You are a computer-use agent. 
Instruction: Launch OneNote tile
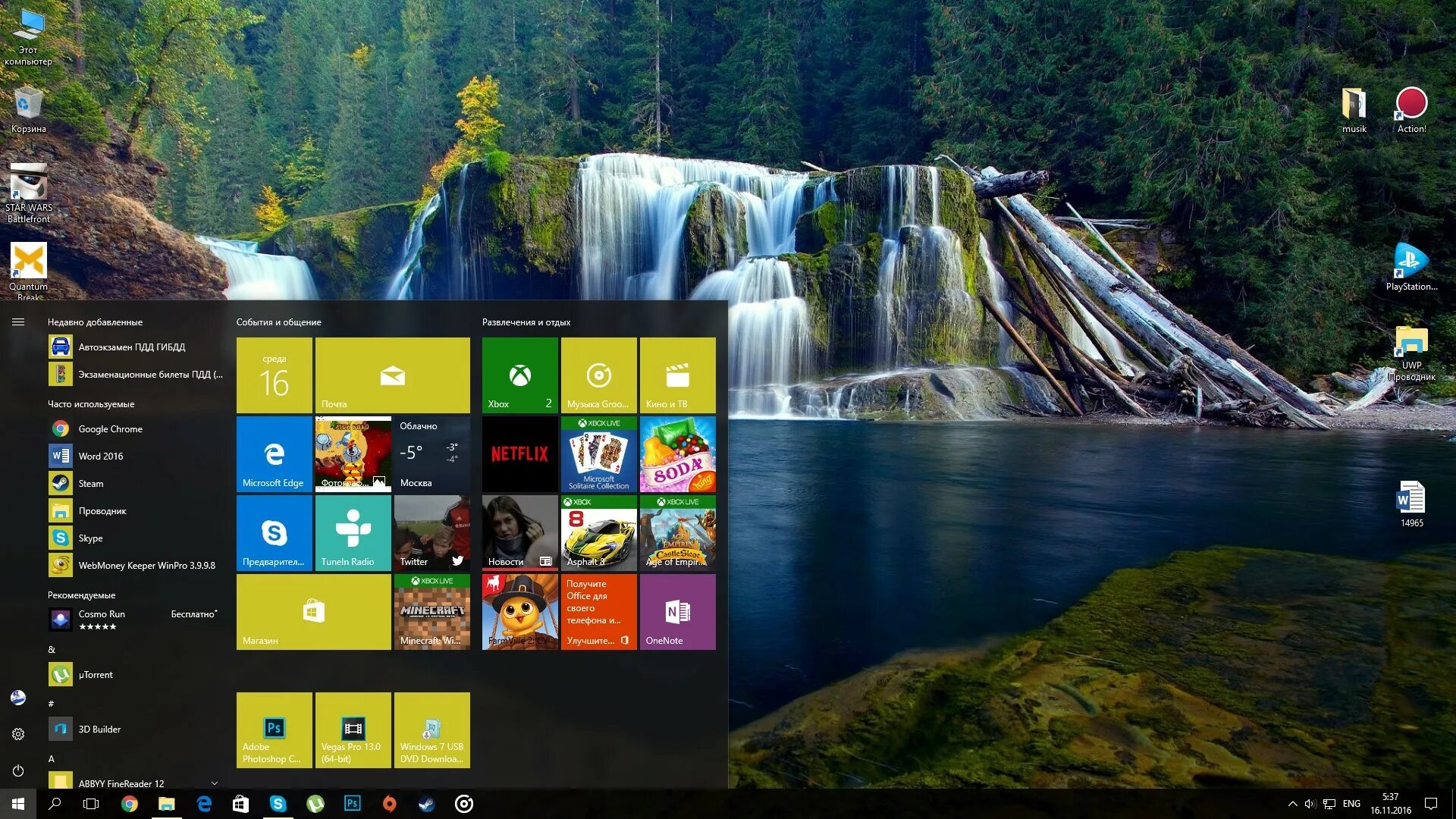click(x=677, y=611)
